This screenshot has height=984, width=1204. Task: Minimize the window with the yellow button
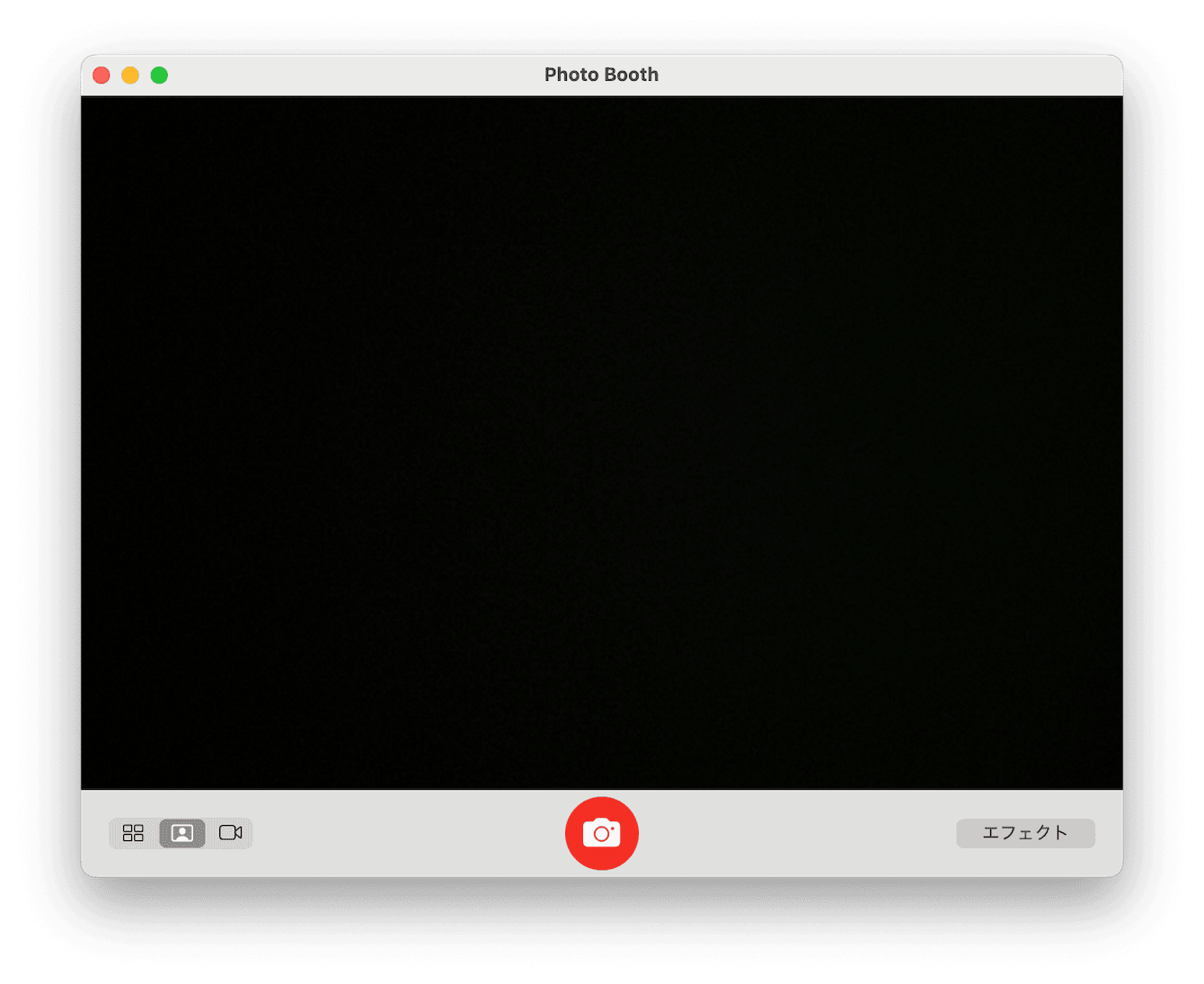pyautogui.click(x=130, y=75)
